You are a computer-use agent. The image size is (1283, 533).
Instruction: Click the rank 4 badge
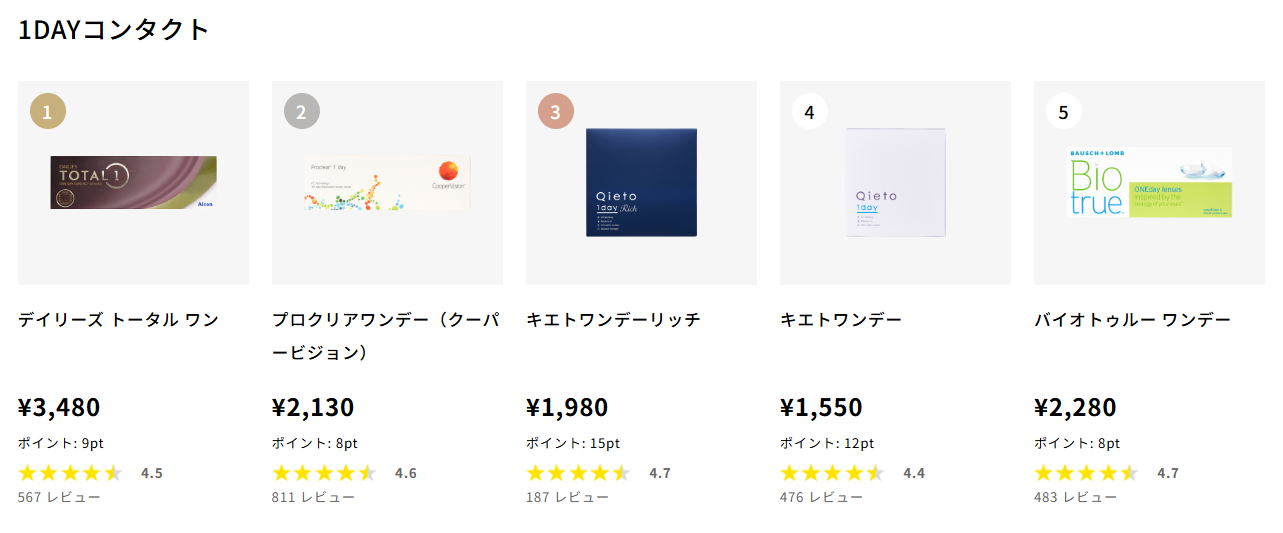pos(810,111)
